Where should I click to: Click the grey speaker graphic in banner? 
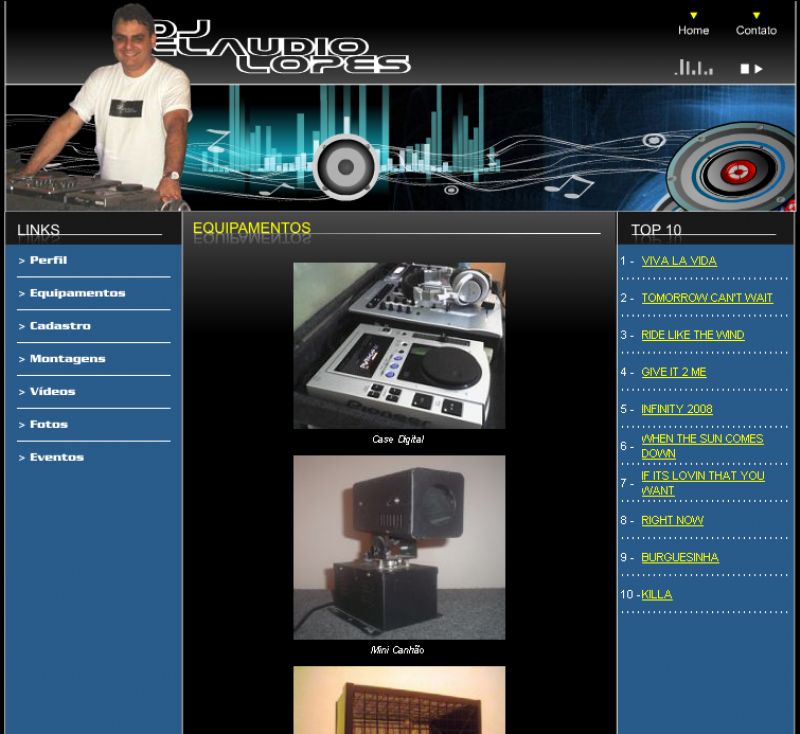[346, 167]
